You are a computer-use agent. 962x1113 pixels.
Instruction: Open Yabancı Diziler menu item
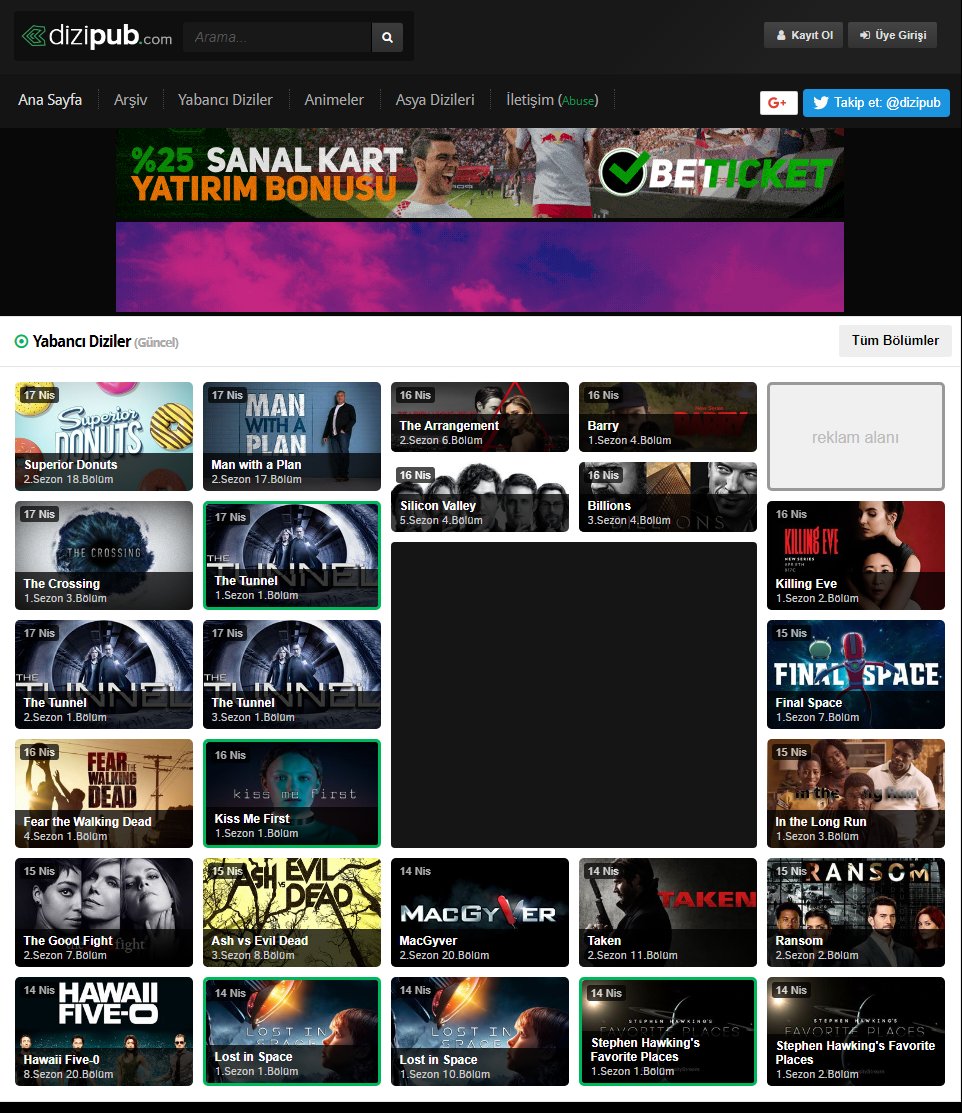(225, 99)
